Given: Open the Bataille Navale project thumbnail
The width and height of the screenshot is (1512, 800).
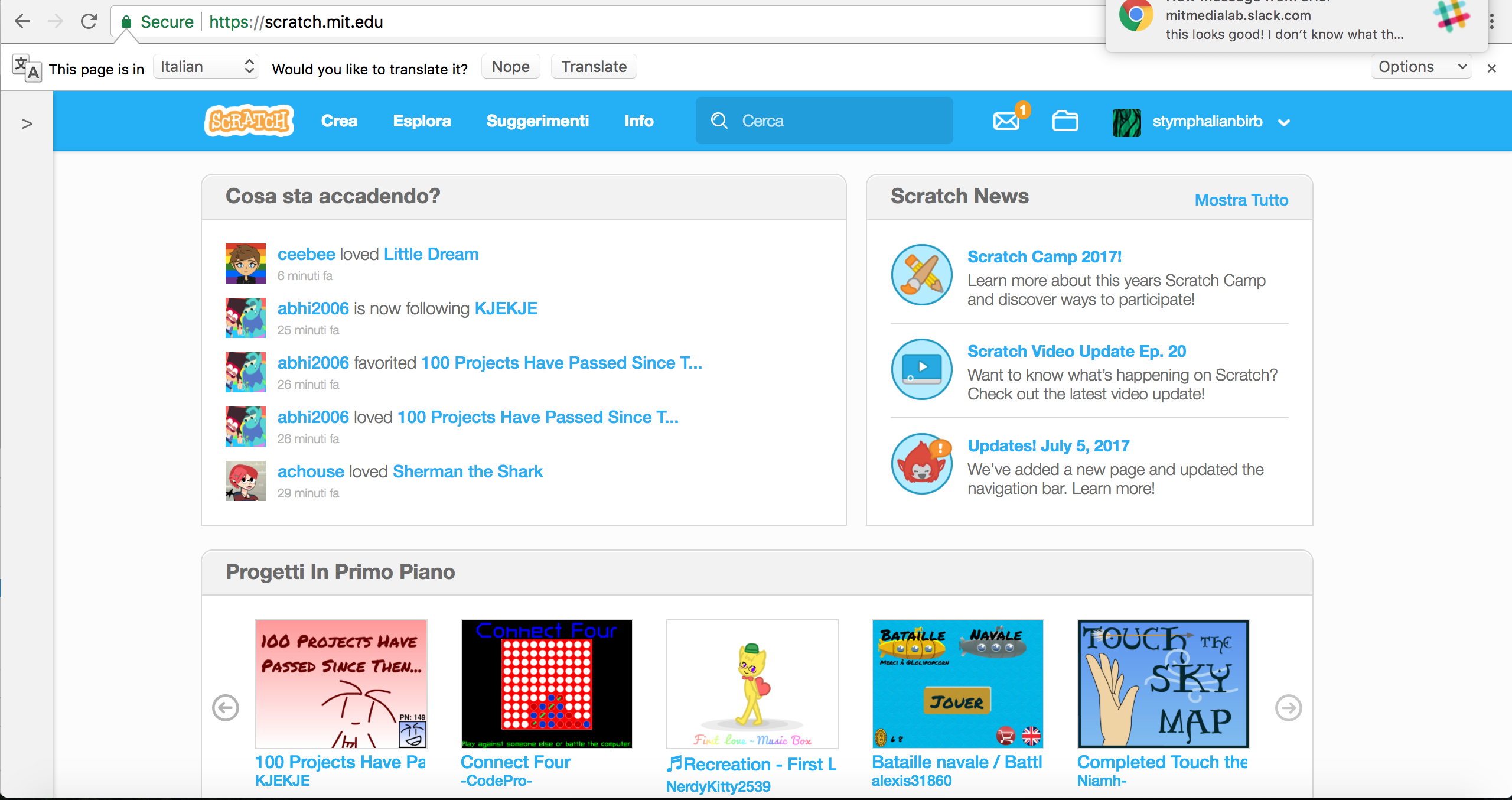Looking at the screenshot, I should pos(957,684).
